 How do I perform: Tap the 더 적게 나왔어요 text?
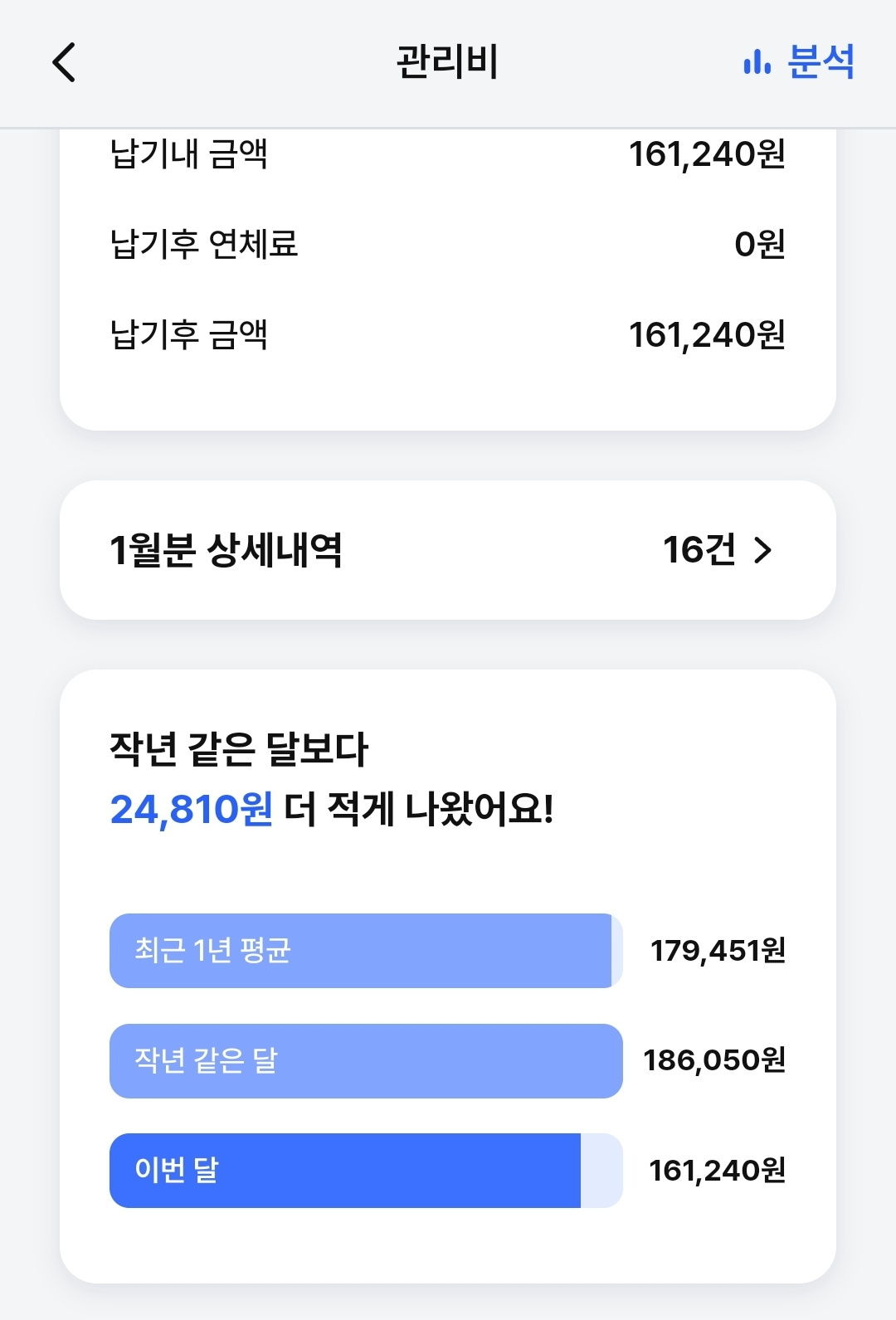pyautogui.click(x=419, y=809)
